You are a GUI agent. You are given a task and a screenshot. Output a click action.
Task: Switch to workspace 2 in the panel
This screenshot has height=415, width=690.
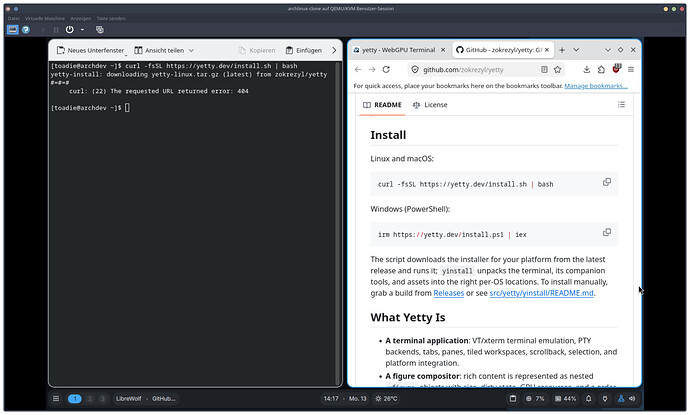coord(90,399)
